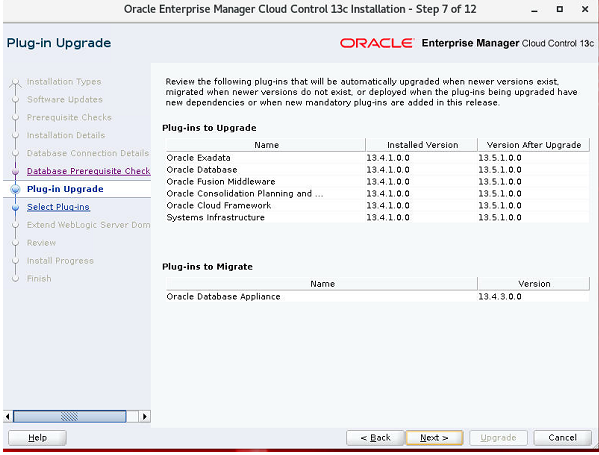Click the Name column header in Upgrade table
The image size is (599, 455).
coord(266,145)
